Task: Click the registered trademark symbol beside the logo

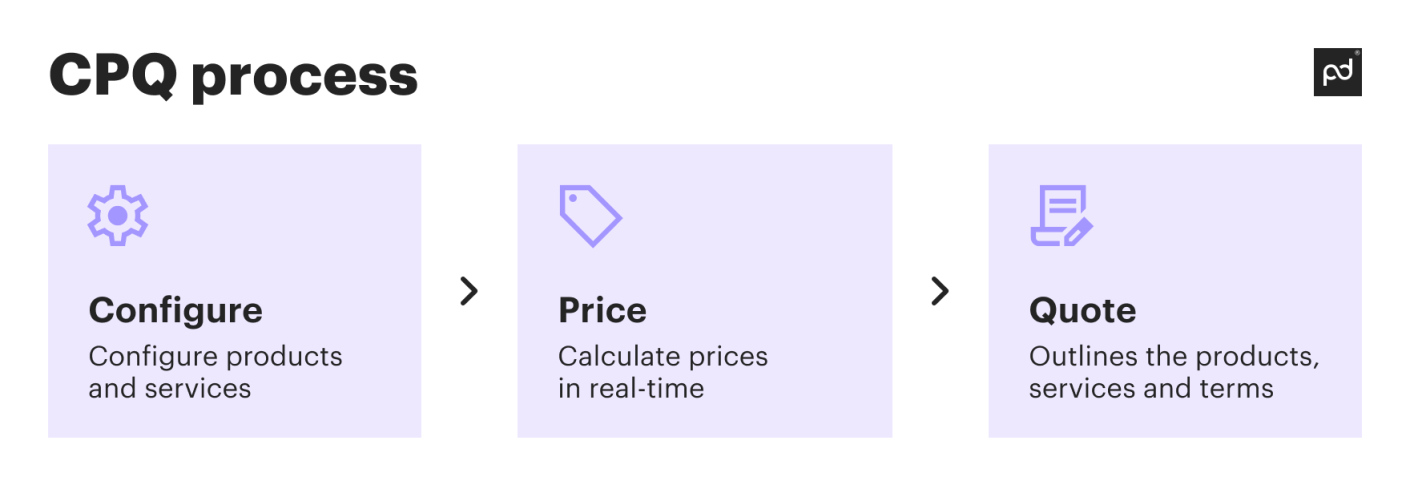Action: (x=1357, y=53)
